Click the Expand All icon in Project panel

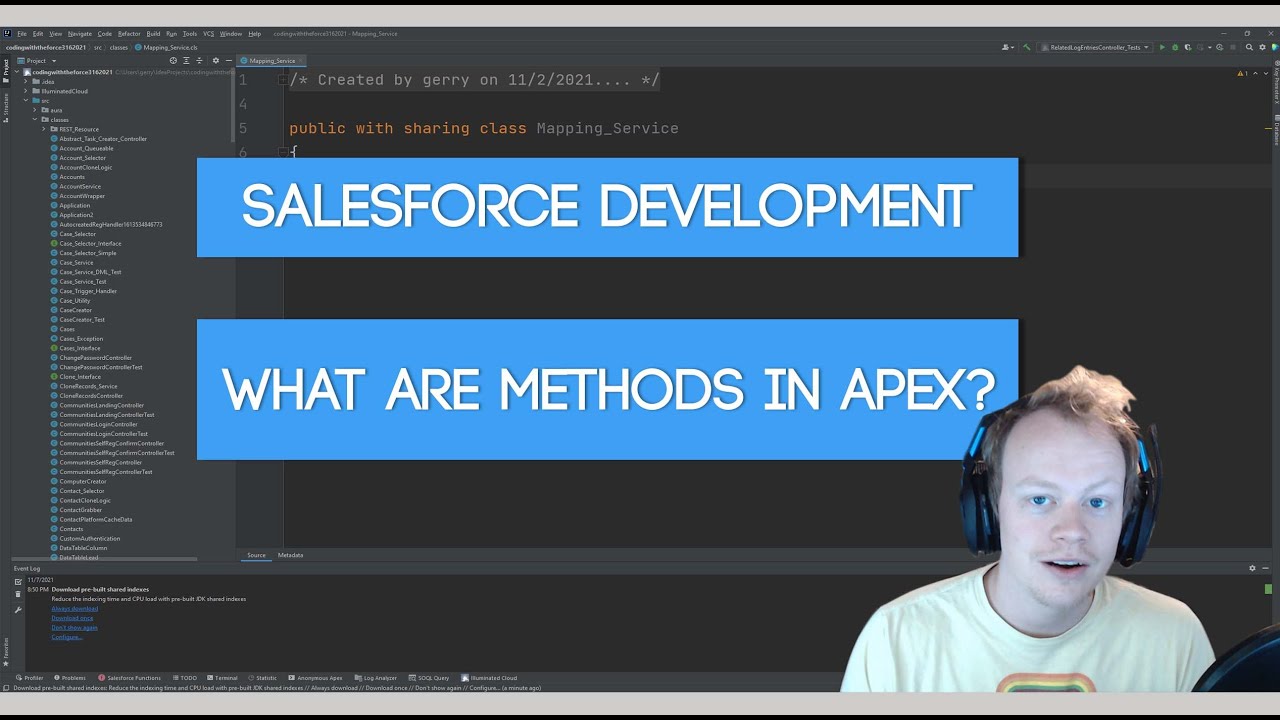pos(186,61)
